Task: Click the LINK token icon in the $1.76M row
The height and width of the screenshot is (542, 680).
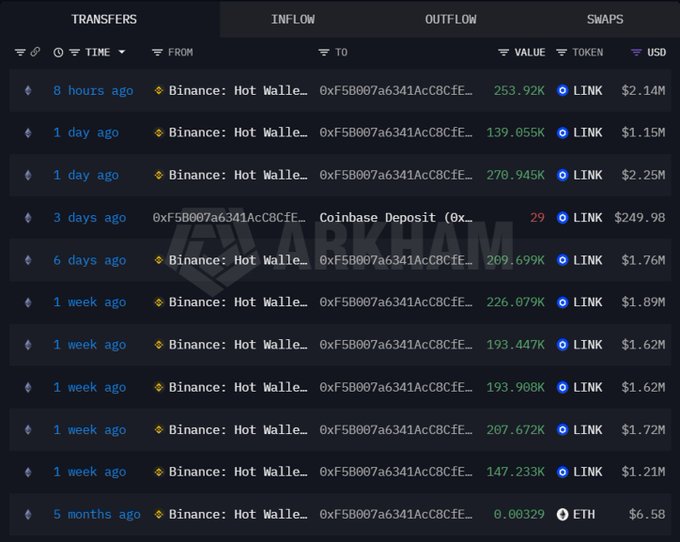Action: point(562,260)
